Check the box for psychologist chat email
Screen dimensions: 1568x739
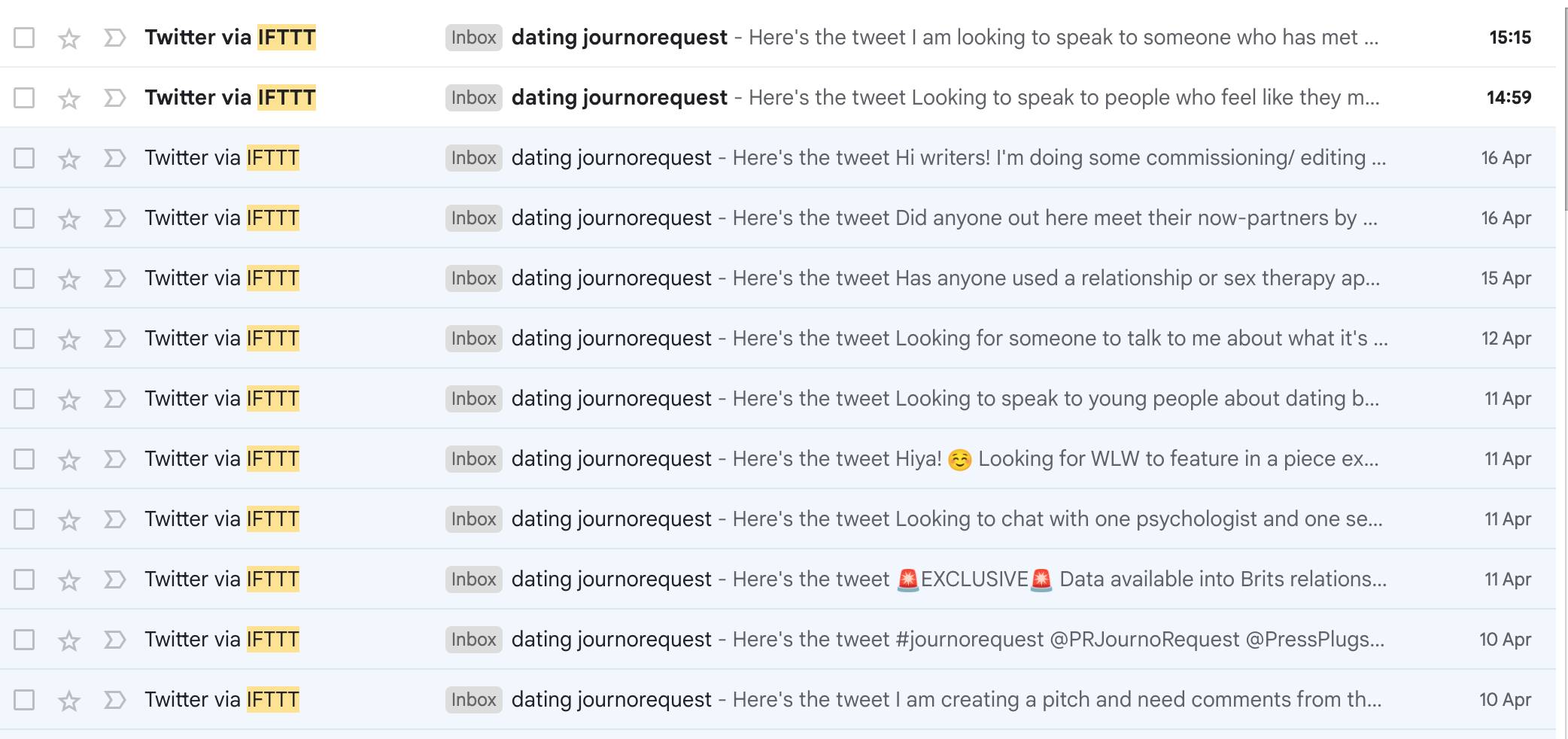pyautogui.click(x=24, y=519)
